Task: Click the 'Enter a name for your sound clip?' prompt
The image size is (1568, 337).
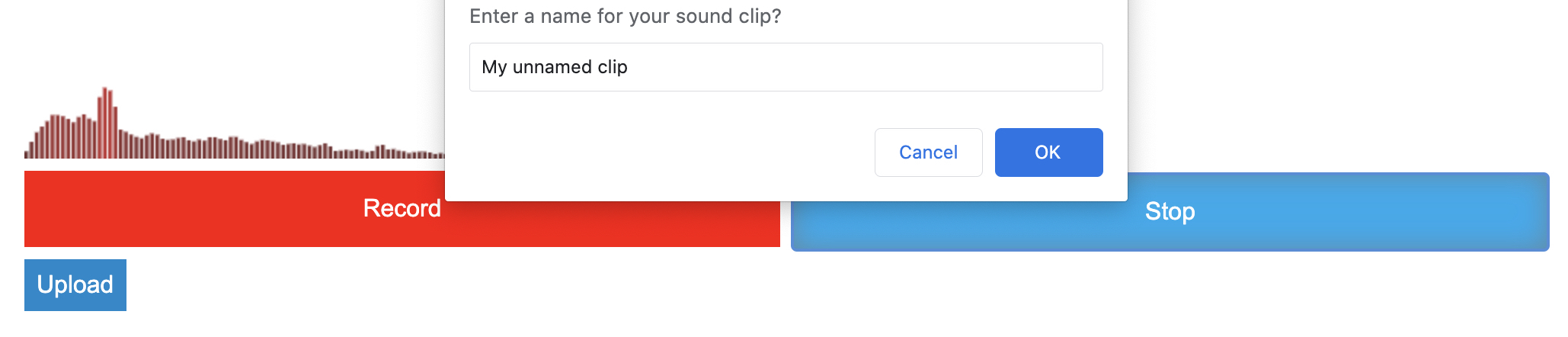Action: (625, 16)
